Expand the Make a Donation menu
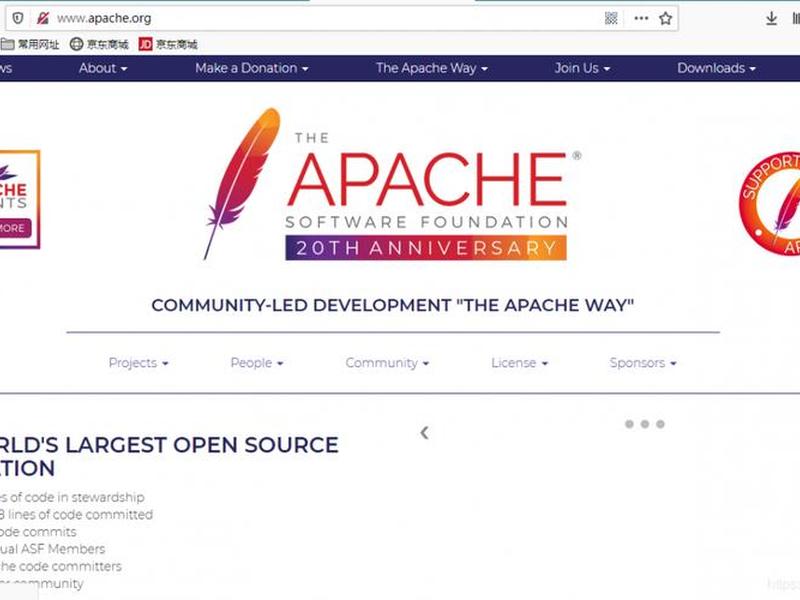 pyautogui.click(x=252, y=68)
